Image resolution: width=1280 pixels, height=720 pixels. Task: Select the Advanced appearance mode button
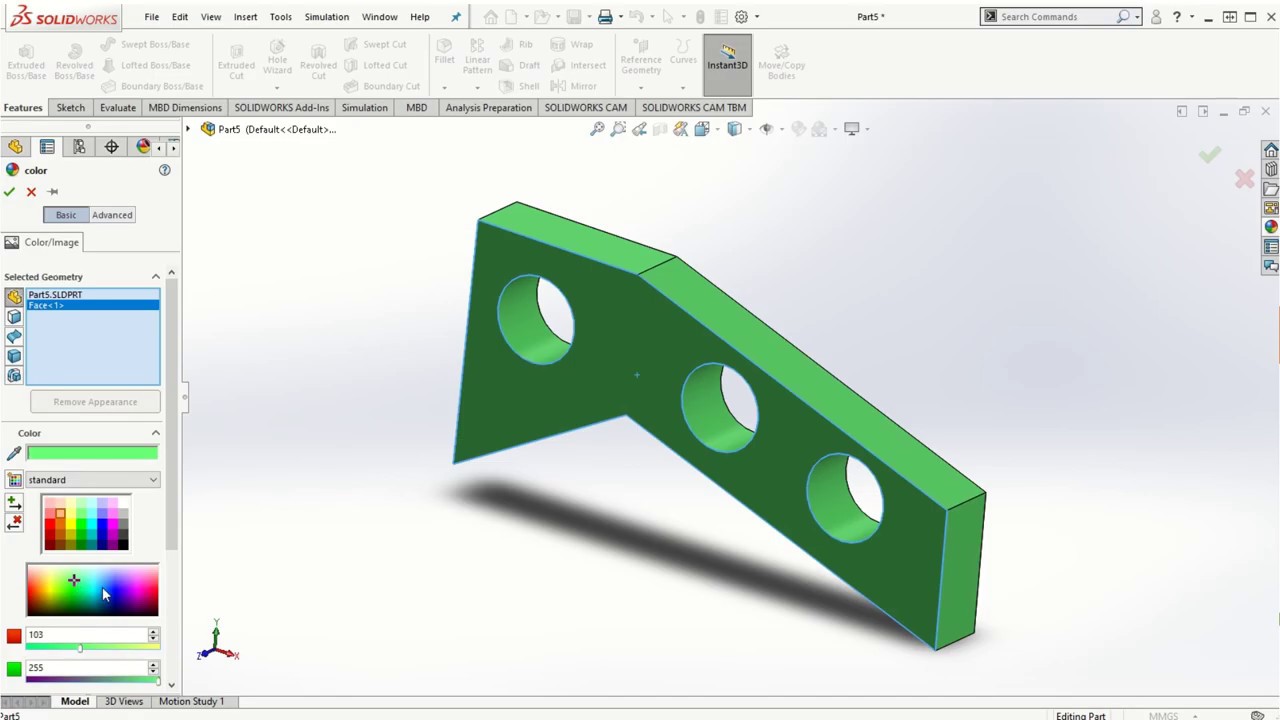pos(112,215)
